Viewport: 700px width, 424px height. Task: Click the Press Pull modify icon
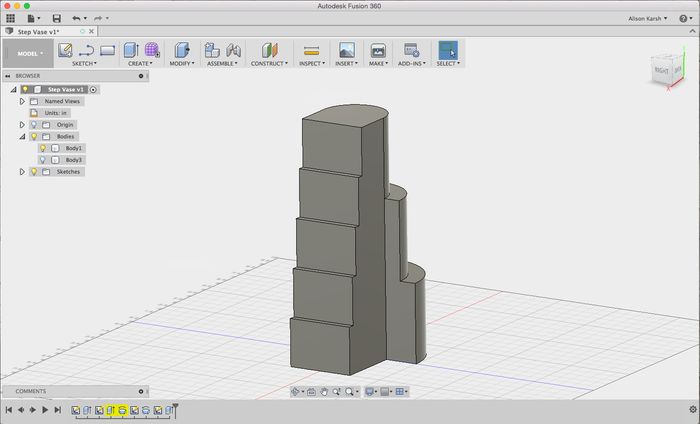tap(181, 50)
